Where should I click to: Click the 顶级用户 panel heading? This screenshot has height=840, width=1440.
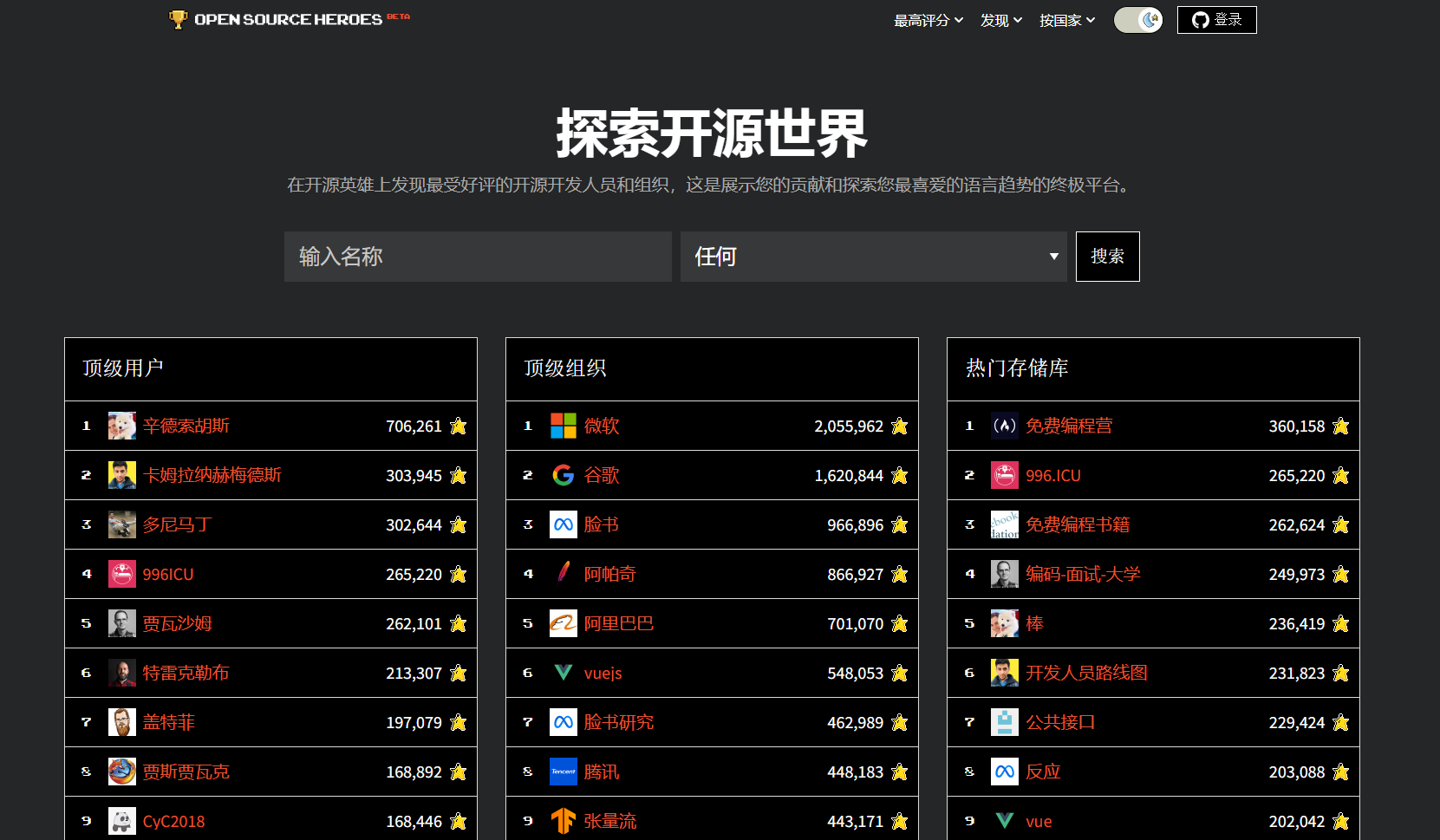click(x=123, y=368)
